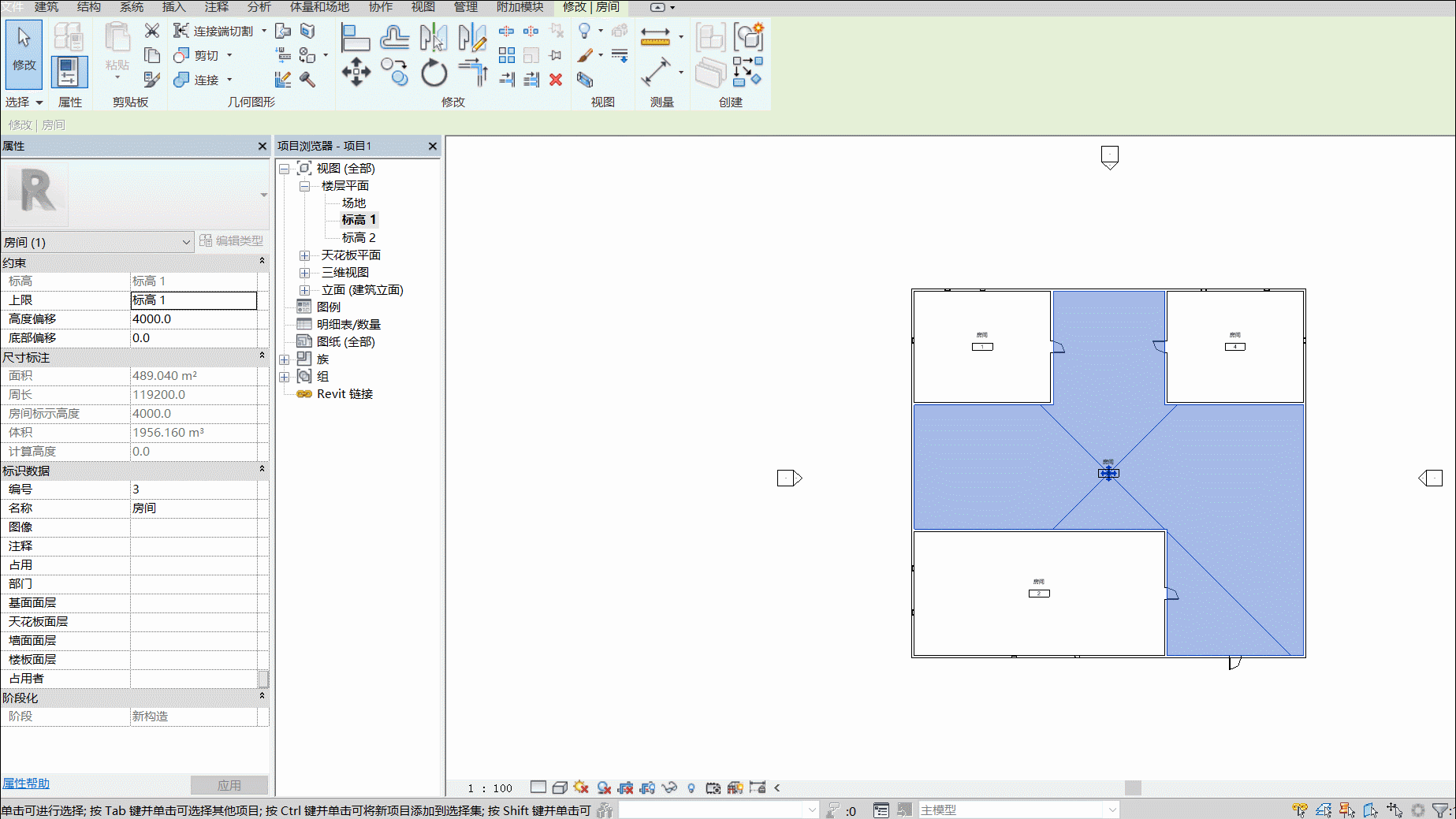Screen dimensions: 1456x819
Task: Click the Create Group icon
Action: click(748, 37)
